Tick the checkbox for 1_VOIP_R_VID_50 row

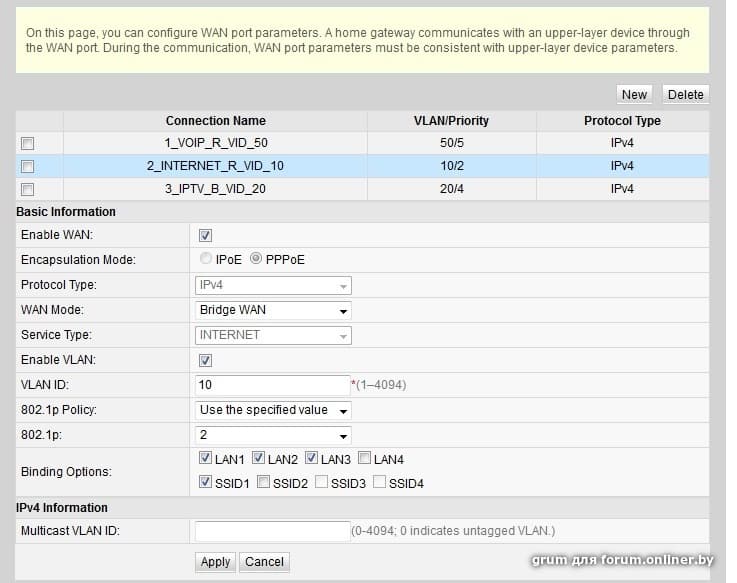pos(28,144)
